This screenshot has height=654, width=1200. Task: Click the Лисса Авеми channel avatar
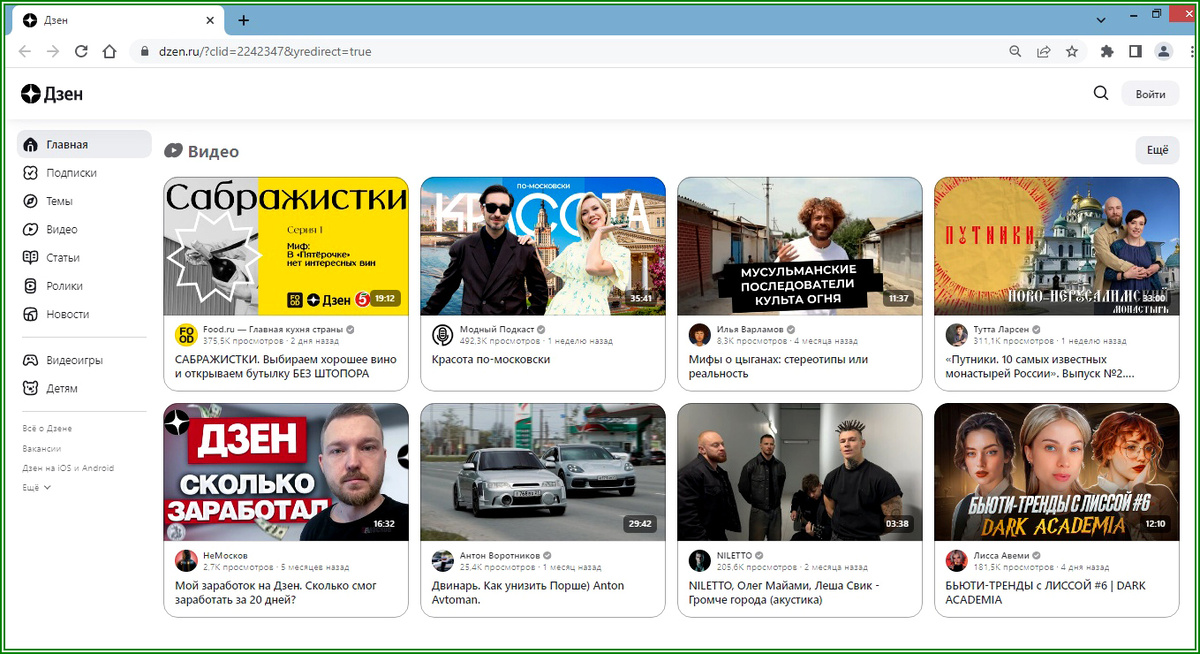click(x=957, y=561)
